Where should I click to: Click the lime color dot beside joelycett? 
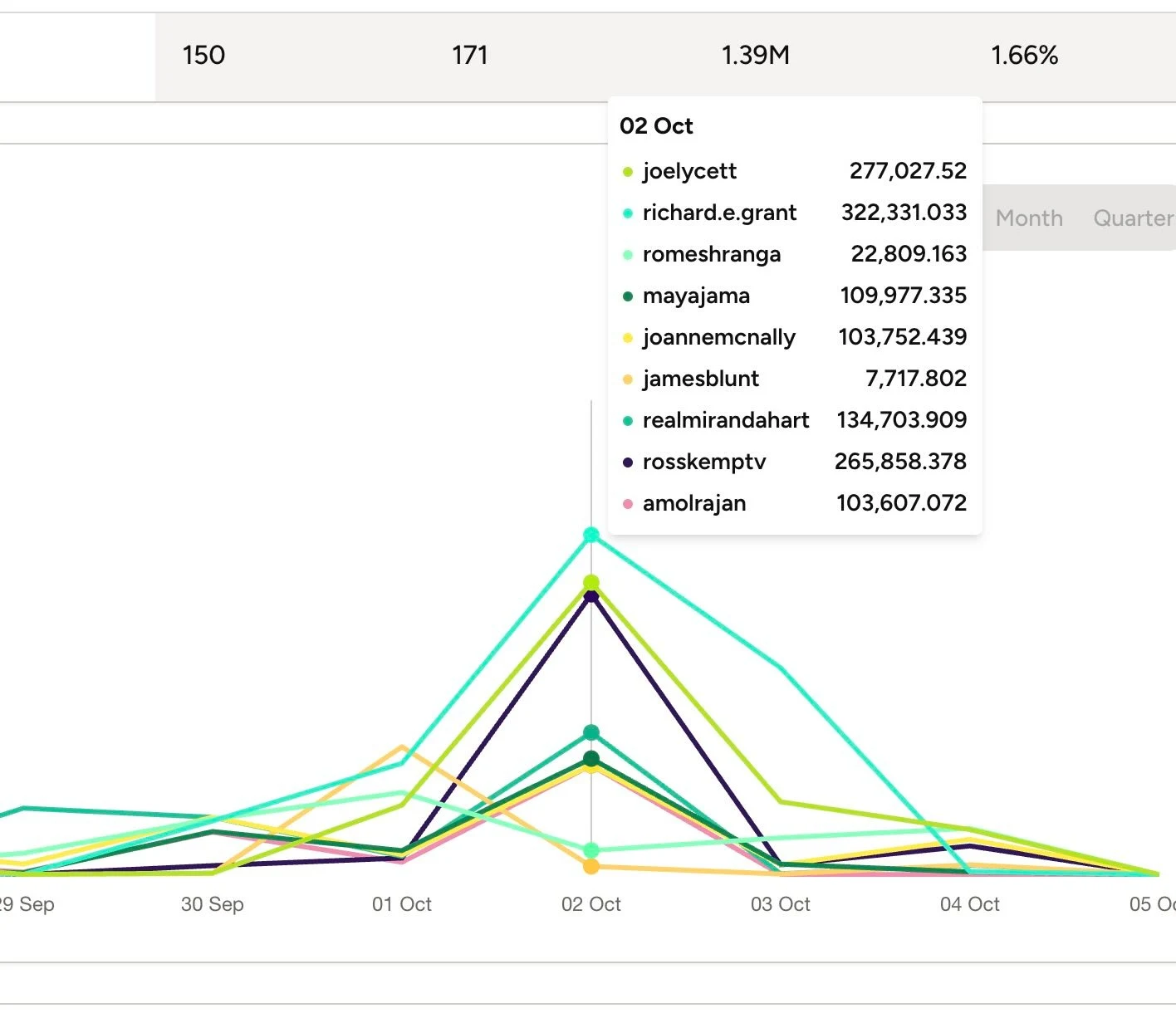coord(628,172)
